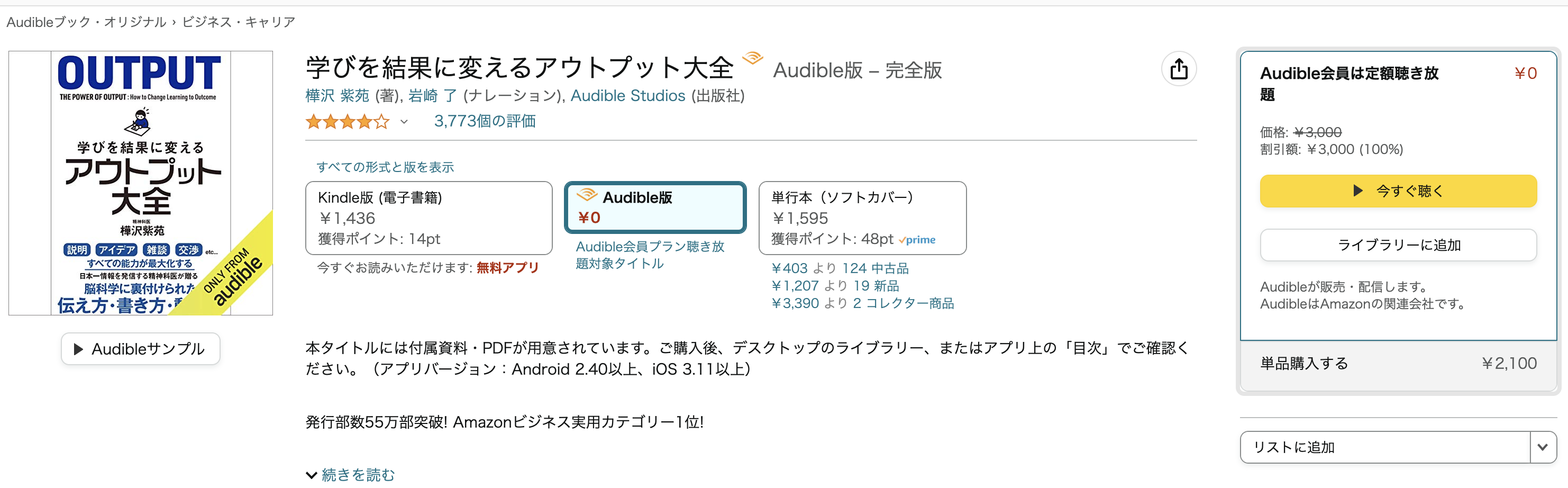
Task: Open author link 樺沢 紫苑
Action: (337, 96)
